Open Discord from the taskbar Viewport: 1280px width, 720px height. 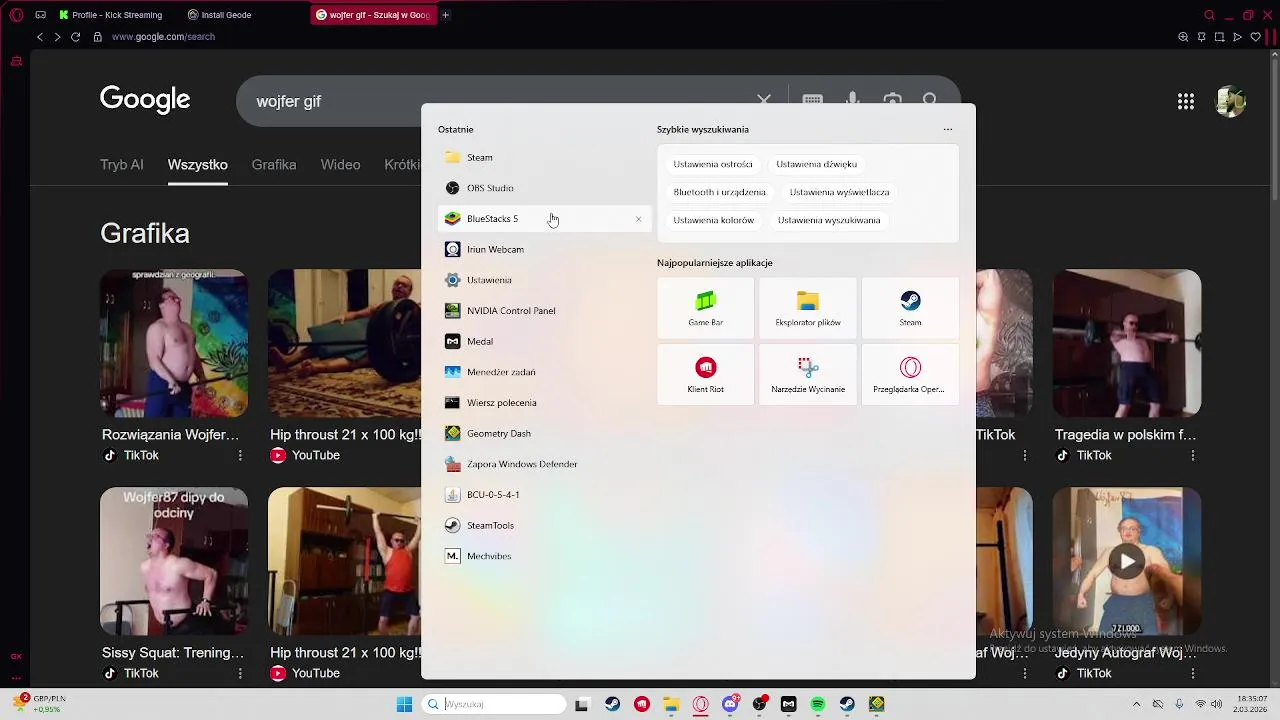tap(730, 704)
